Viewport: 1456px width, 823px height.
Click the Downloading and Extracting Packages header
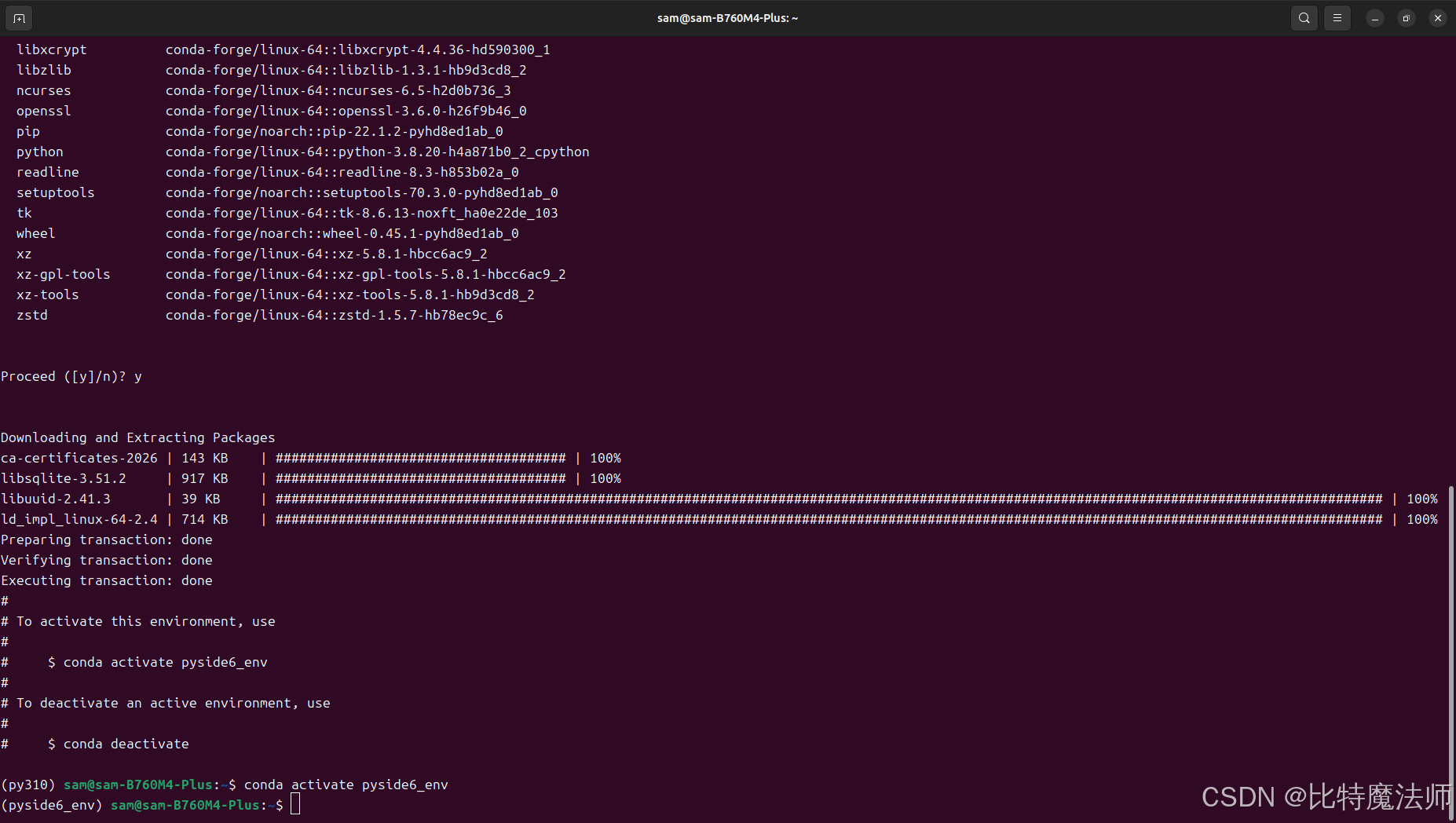[x=138, y=437]
